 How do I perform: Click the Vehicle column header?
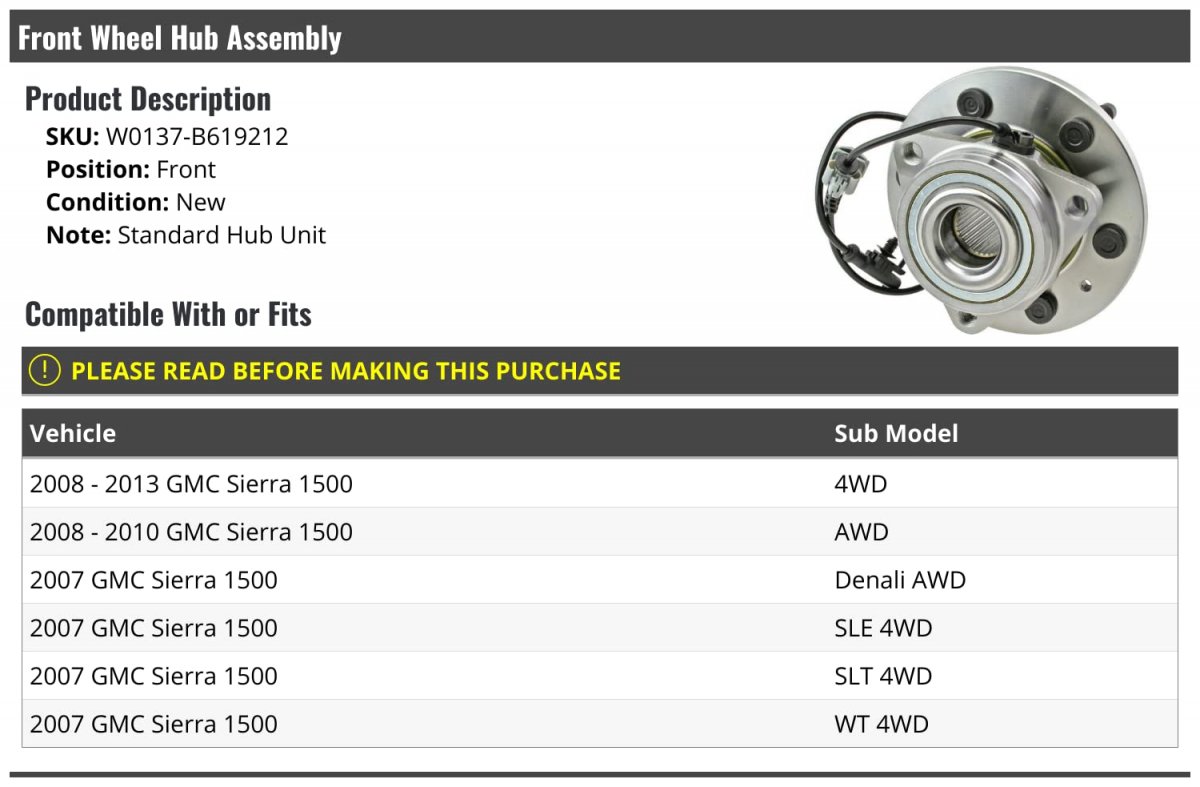click(73, 433)
